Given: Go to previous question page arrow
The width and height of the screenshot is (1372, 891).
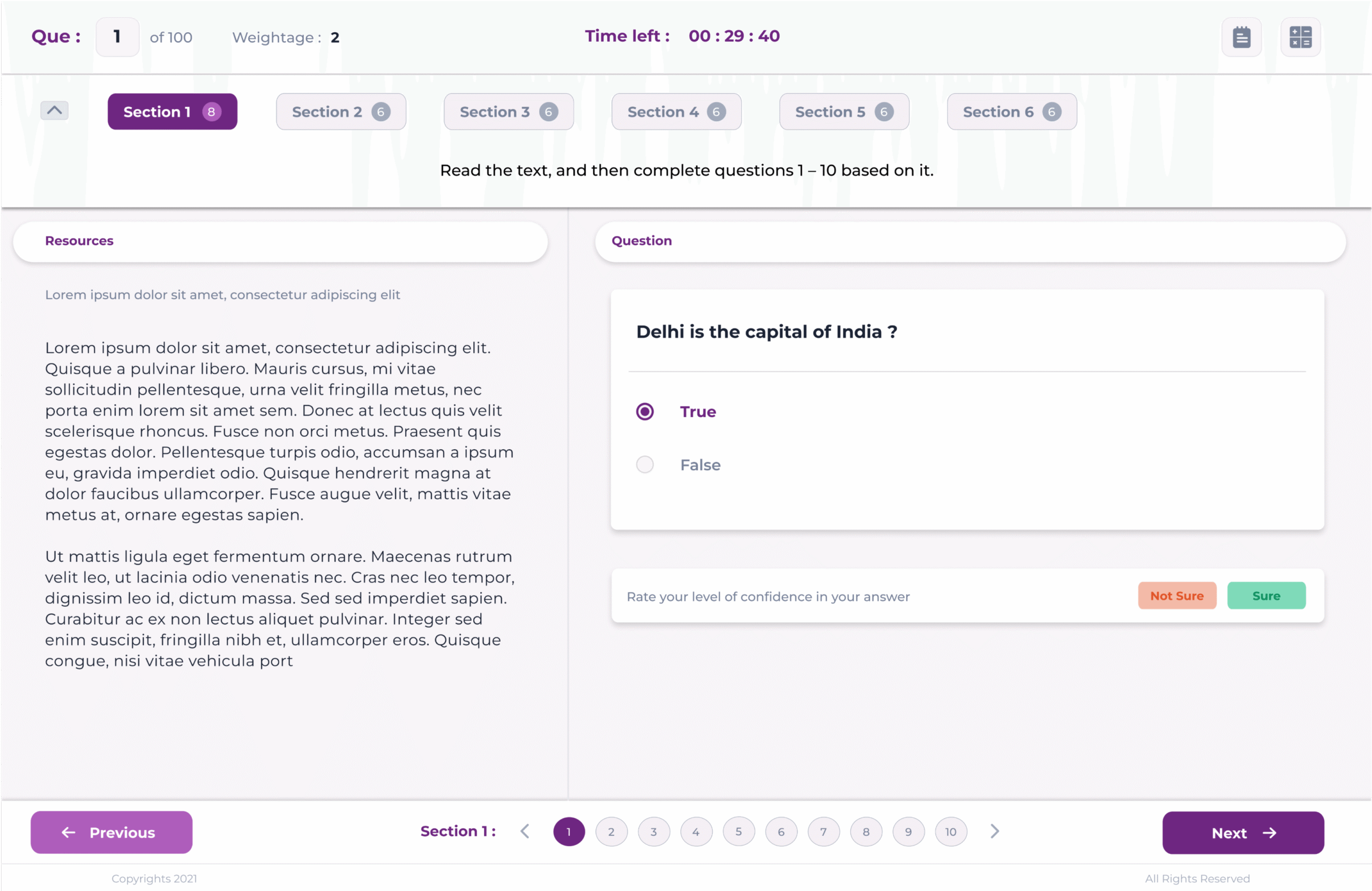Looking at the screenshot, I should (x=525, y=831).
